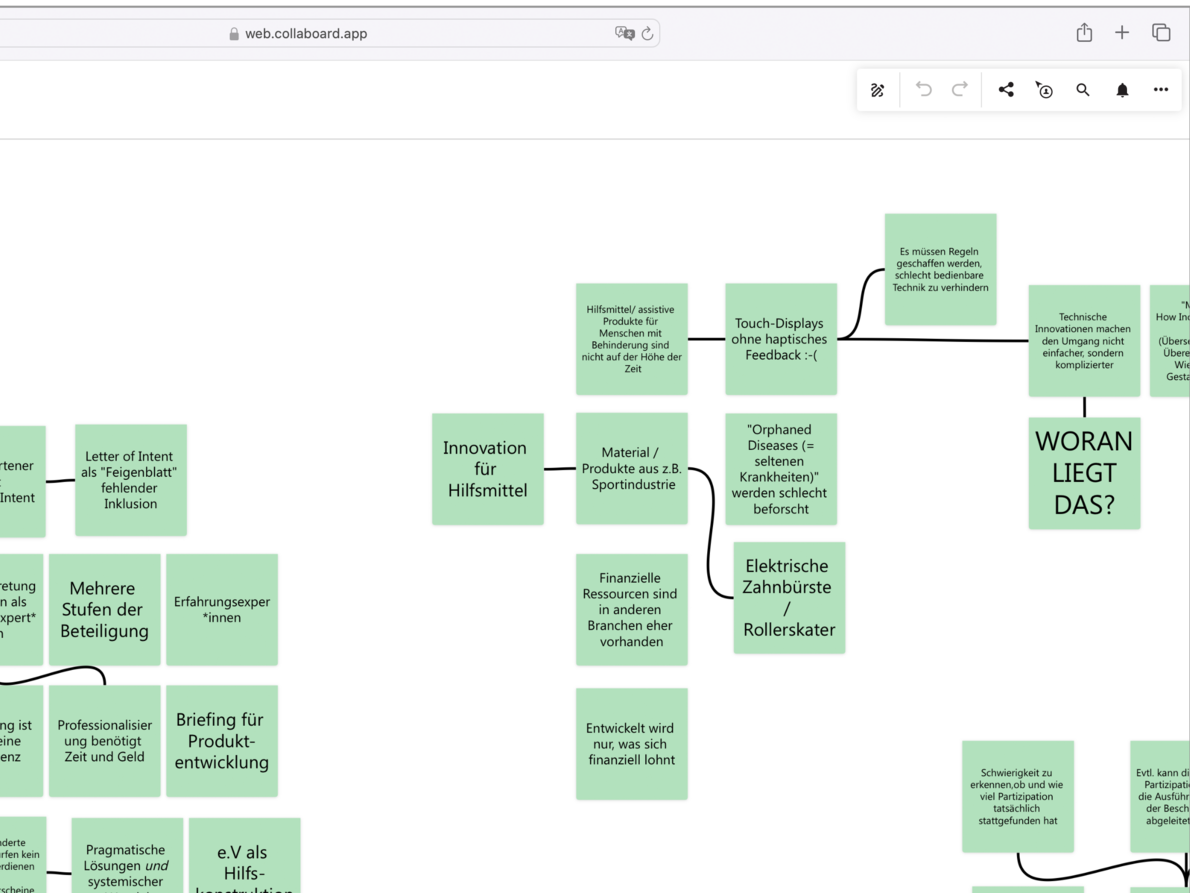Select the 'WORAN LIEGT DAS?' card

(x=1084, y=472)
